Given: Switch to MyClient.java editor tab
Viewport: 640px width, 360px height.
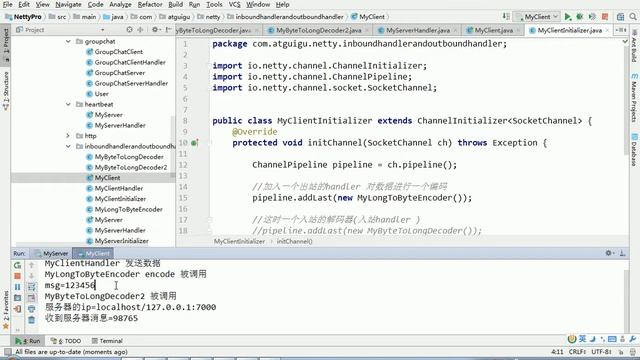Looking at the screenshot, I should [493, 30].
